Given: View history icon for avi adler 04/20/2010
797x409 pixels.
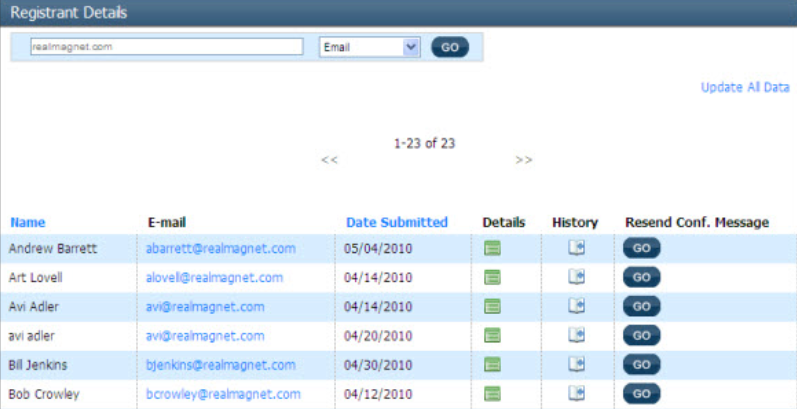Looking at the screenshot, I should [576, 335].
